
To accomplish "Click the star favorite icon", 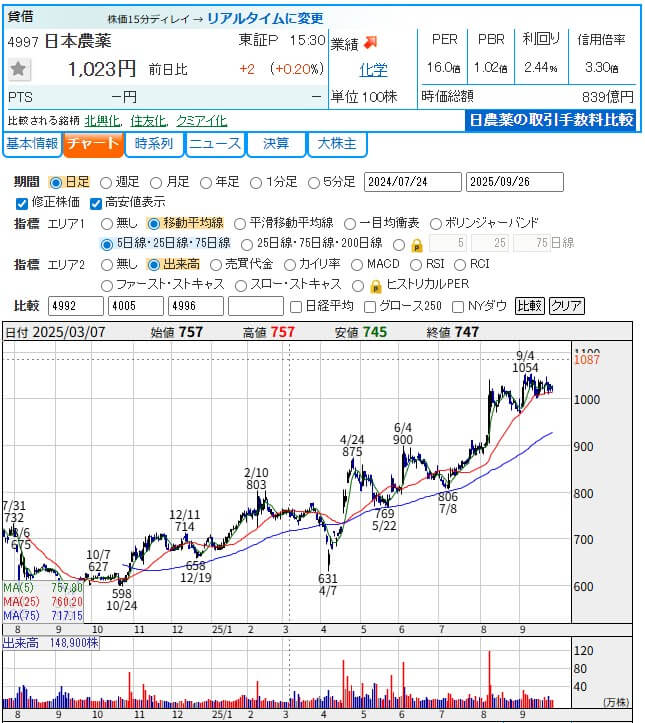I will tap(18, 69).
